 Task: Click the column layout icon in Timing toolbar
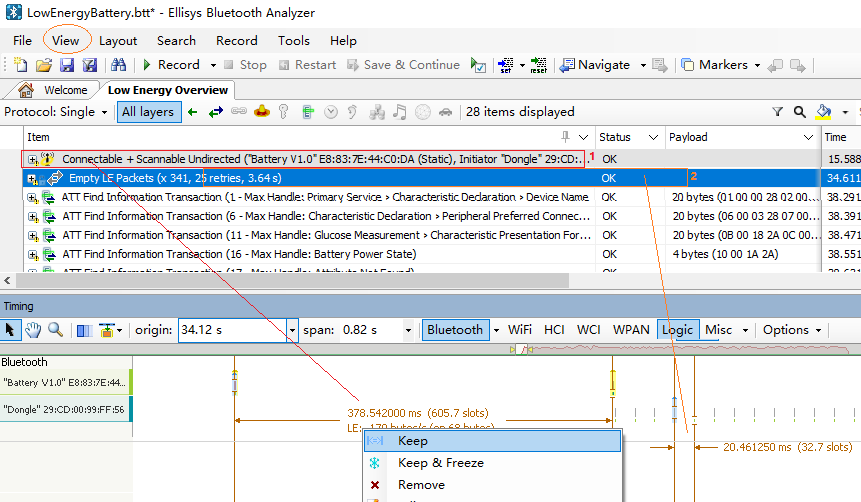84,331
